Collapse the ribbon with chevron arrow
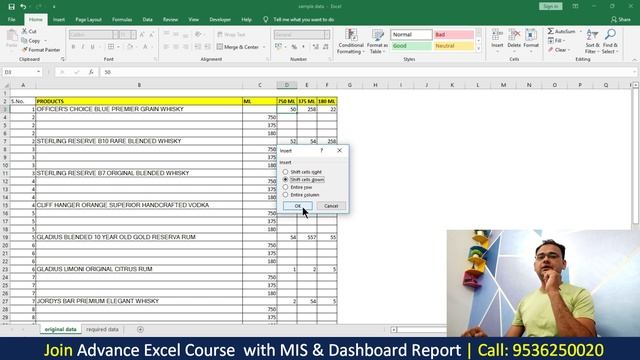This screenshot has height=360, width=640. click(x=635, y=60)
